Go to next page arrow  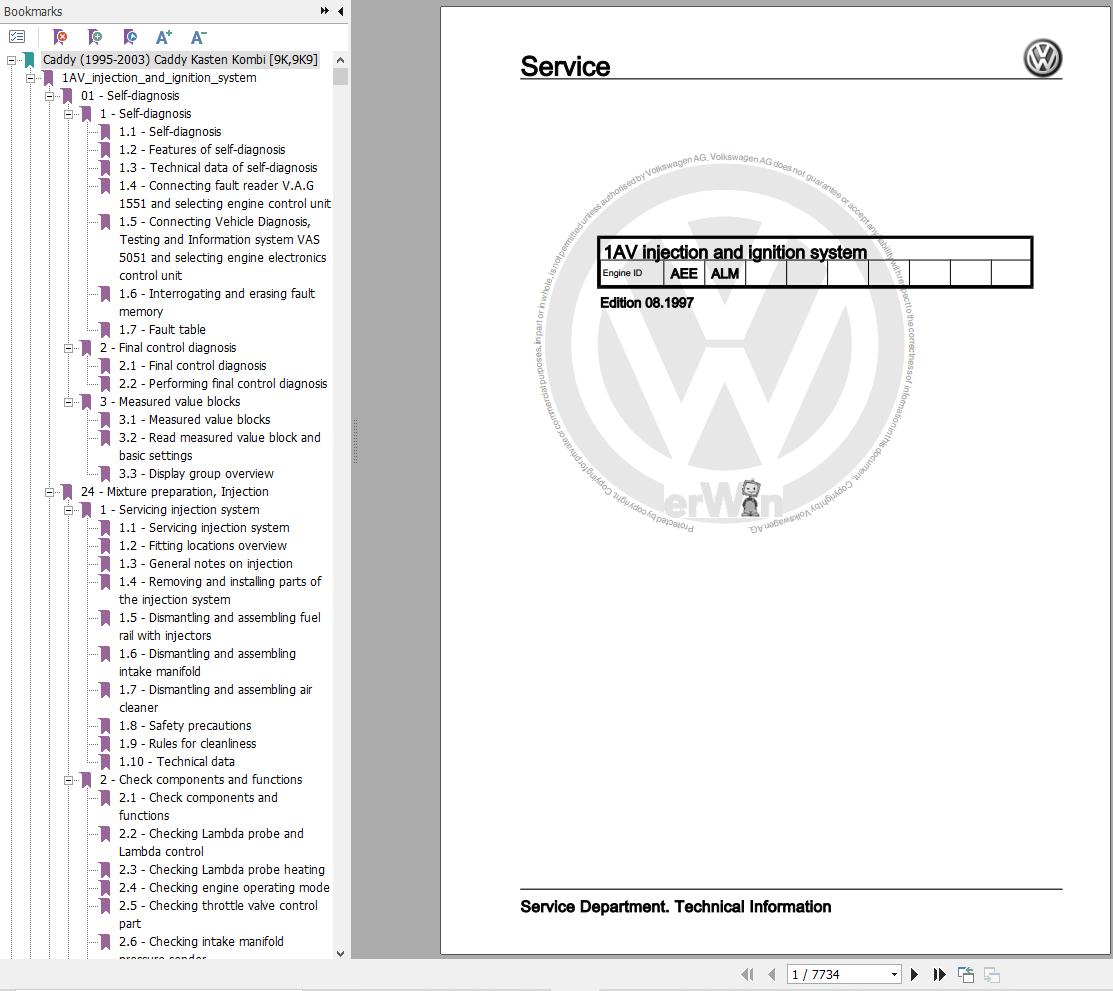click(x=914, y=975)
